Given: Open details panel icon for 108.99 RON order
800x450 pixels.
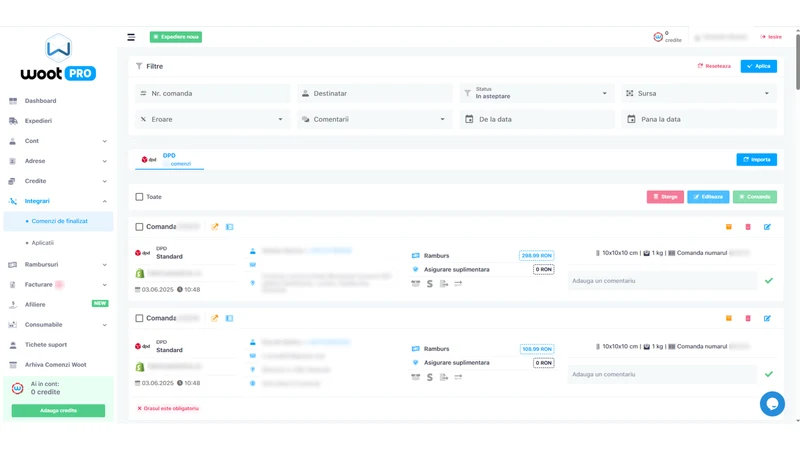Looking at the screenshot, I should 230,318.
